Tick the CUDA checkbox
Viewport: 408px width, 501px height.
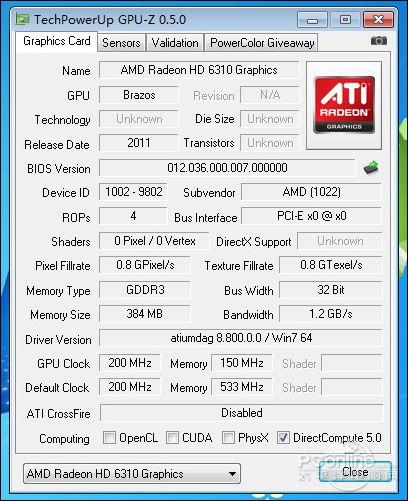click(x=172, y=437)
